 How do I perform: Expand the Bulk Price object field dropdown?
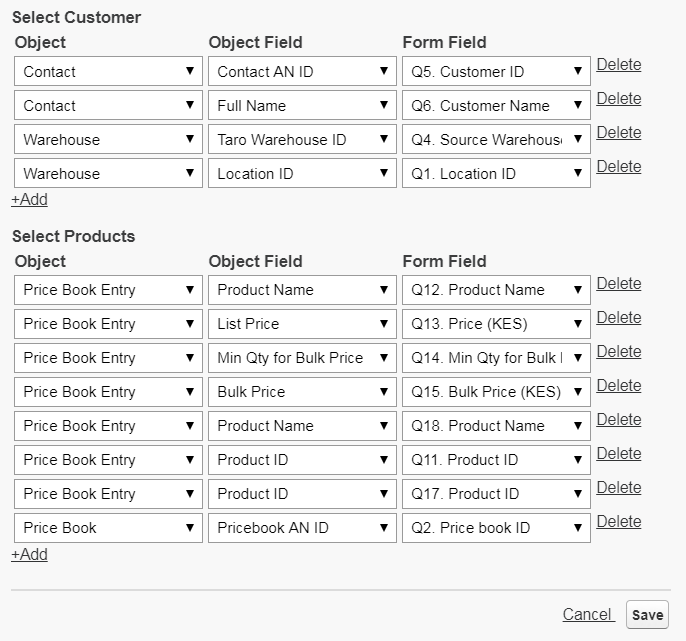point(302,392)
